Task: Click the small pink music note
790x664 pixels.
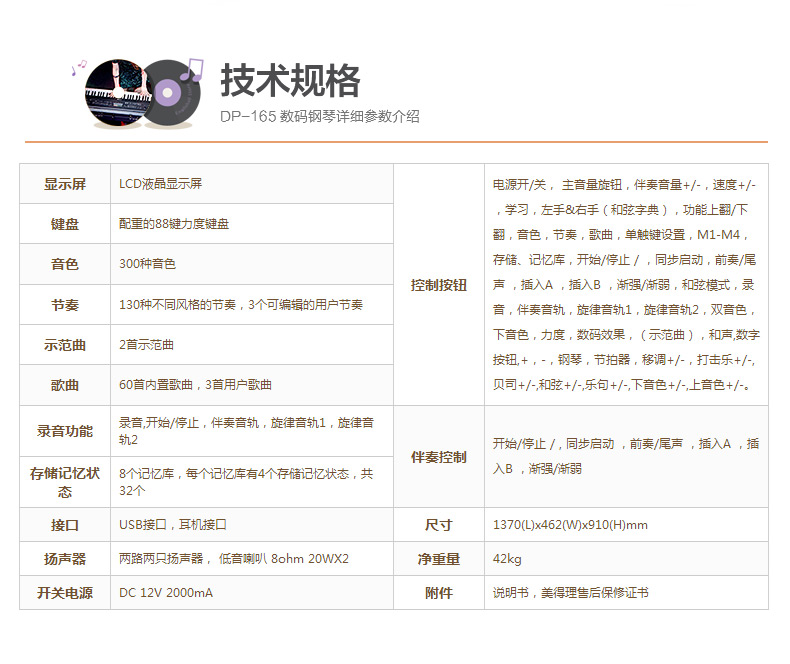Action: point(78,68)
